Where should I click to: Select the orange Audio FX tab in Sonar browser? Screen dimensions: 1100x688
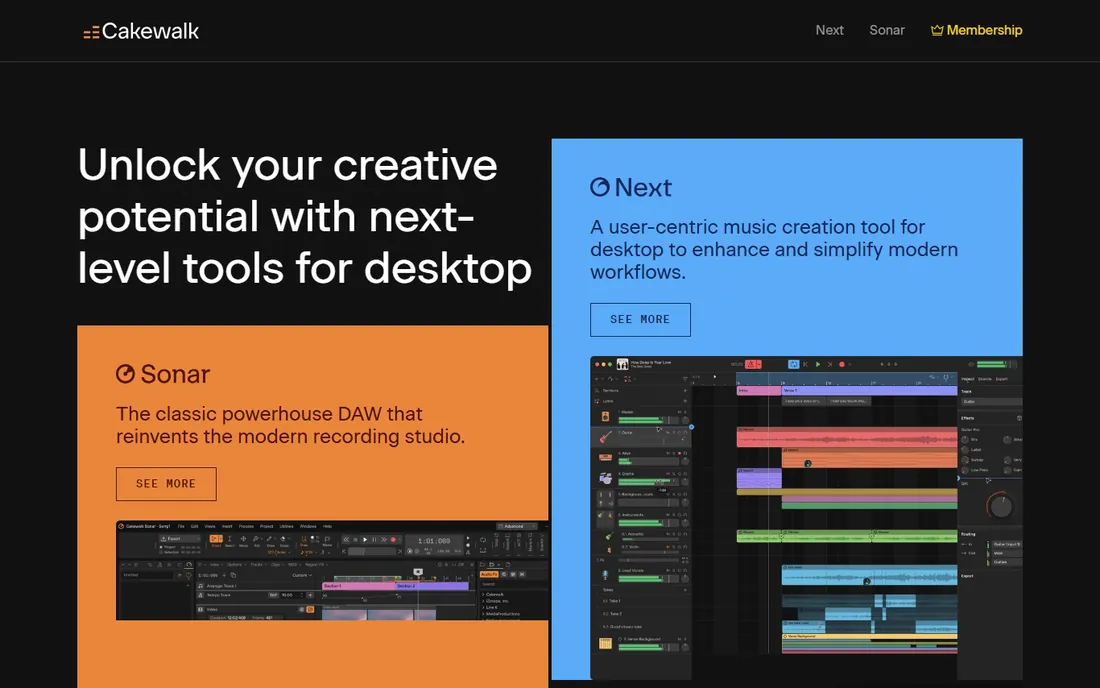pos(489,574)
